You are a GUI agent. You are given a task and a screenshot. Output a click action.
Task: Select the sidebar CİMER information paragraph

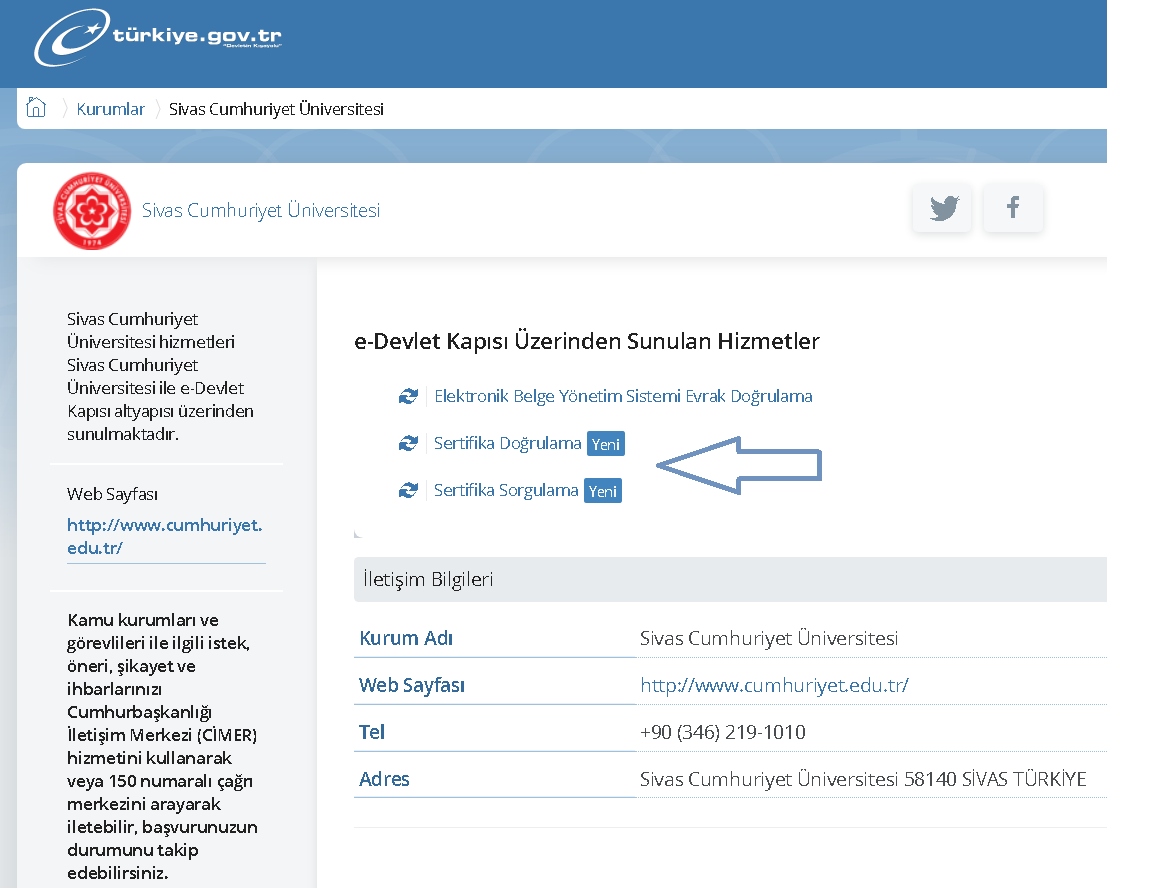(x=162, y=746)
